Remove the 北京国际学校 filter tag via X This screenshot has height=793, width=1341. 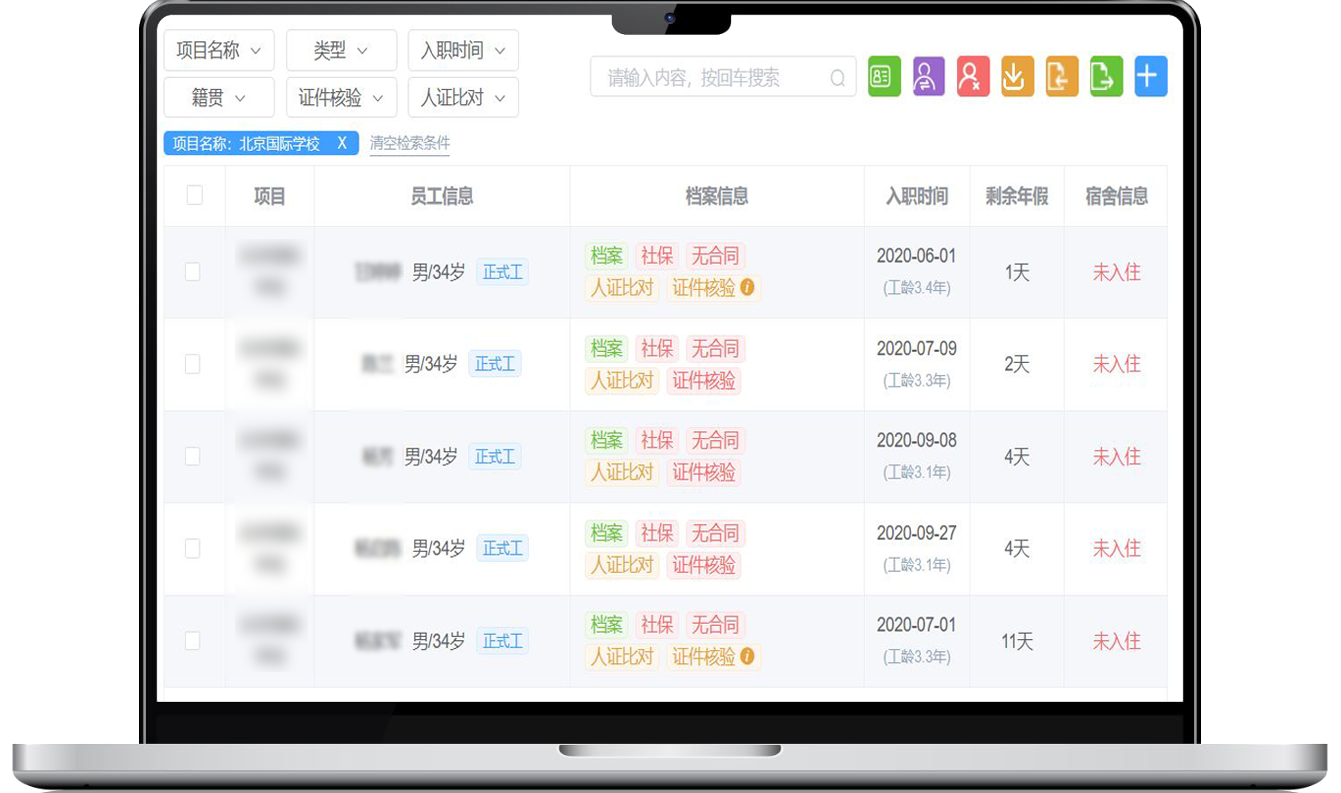pos(342,143)
